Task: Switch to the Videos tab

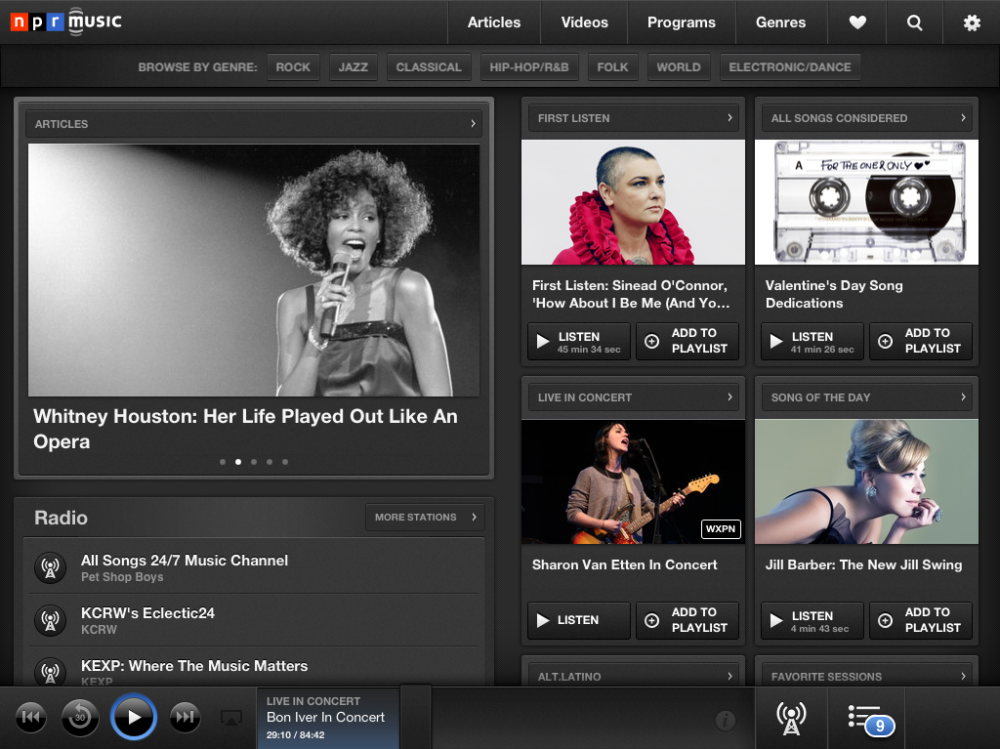Action: point(584,22)
